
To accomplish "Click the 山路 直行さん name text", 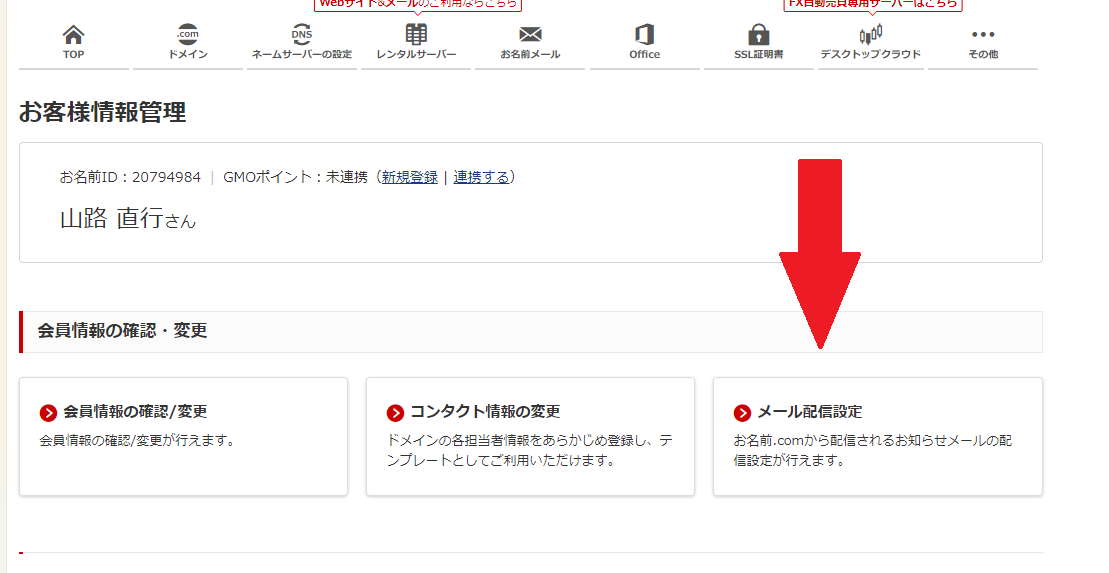I will tap(128, 219).
